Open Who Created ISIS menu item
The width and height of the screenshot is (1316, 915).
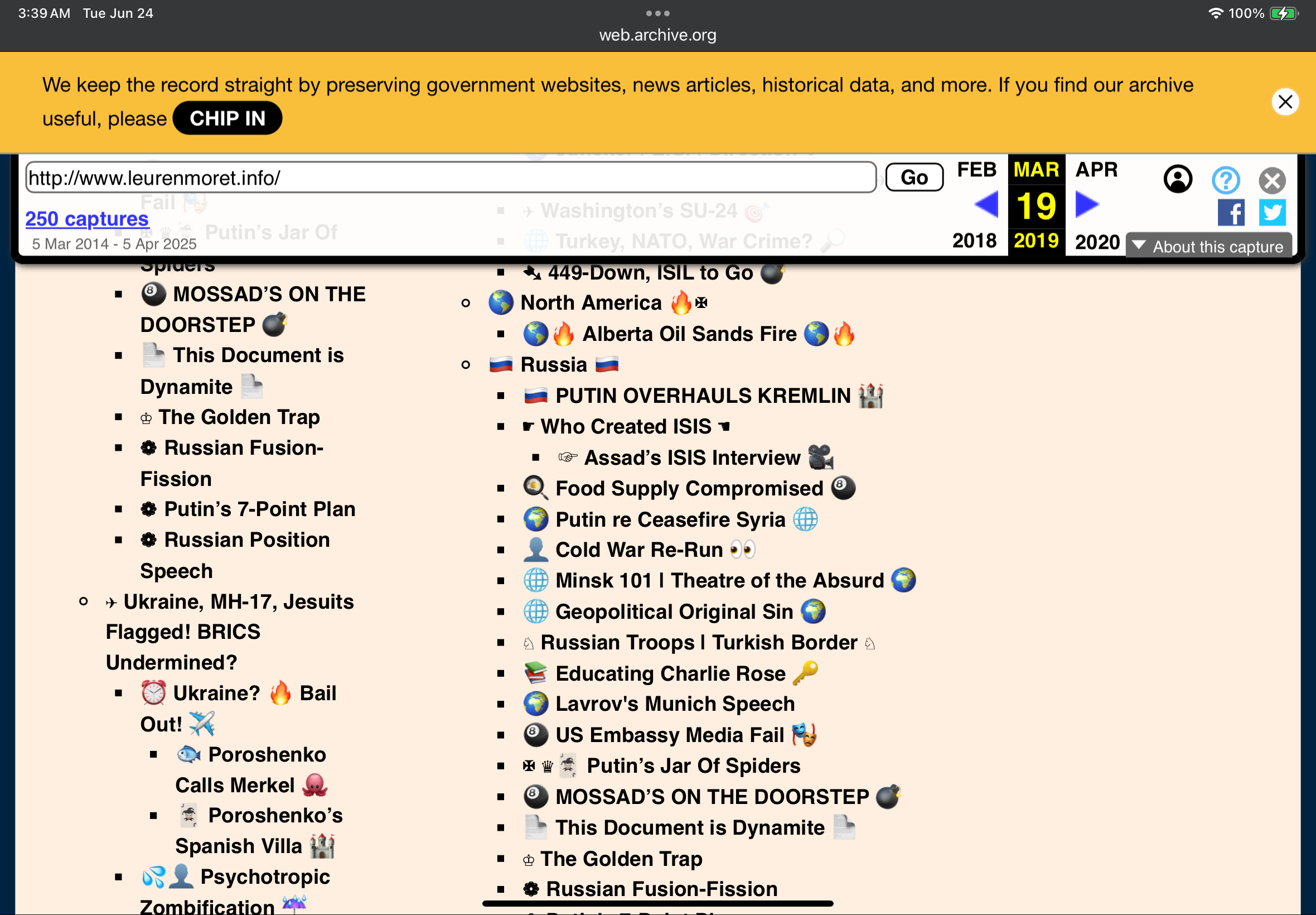pos(626,427)
